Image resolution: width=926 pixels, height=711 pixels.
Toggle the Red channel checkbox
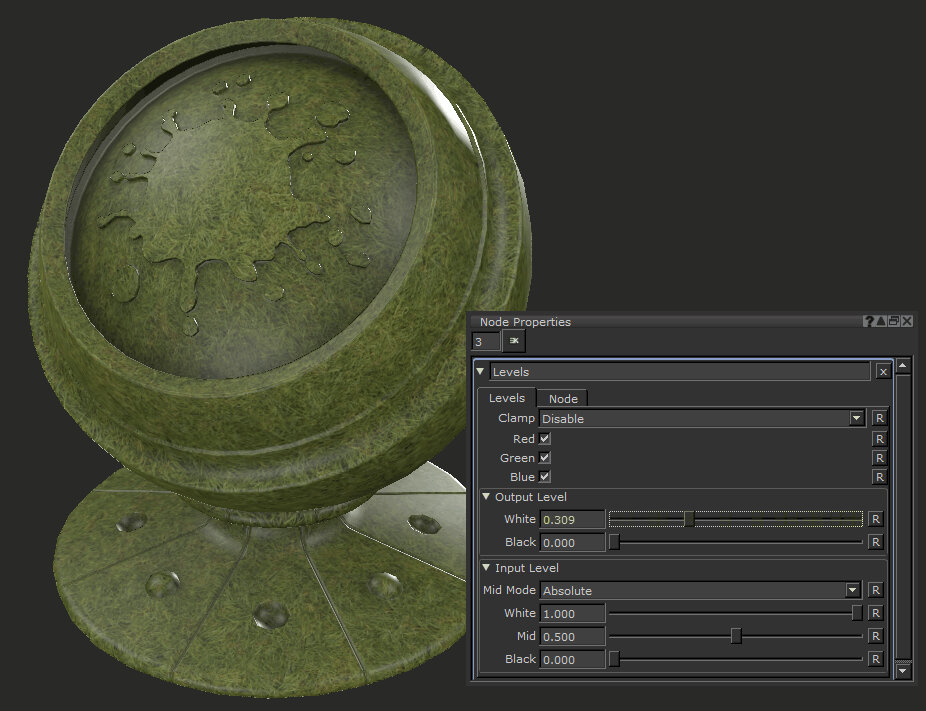click(545, 439)
